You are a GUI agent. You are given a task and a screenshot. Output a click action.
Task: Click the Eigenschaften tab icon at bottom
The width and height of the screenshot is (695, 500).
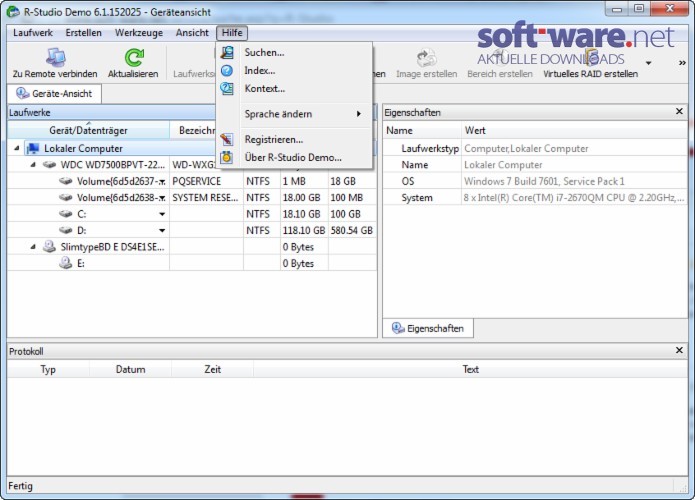coord(398,328)
